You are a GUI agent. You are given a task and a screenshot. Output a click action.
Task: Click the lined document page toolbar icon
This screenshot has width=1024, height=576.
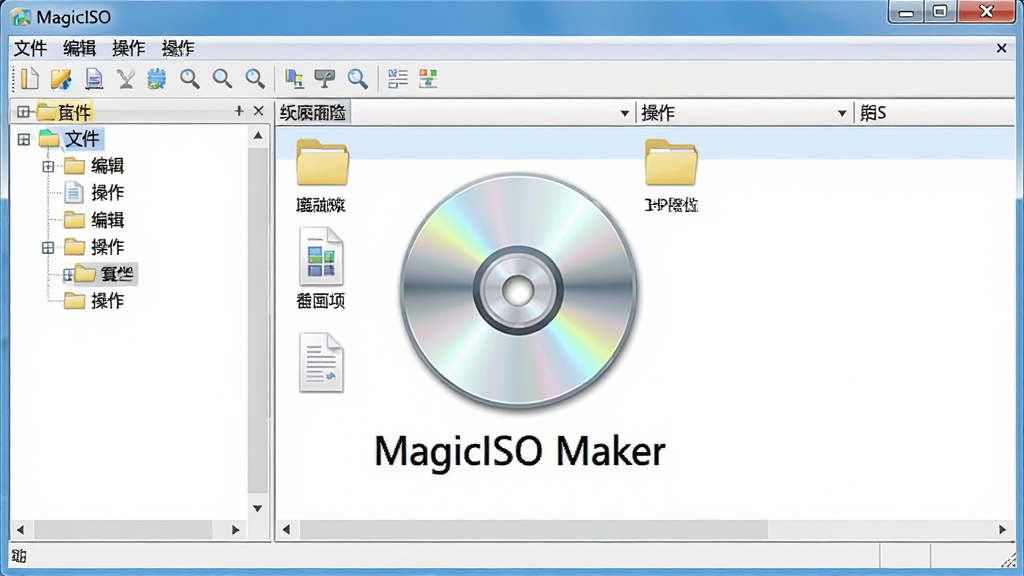[x=94, y=79]
